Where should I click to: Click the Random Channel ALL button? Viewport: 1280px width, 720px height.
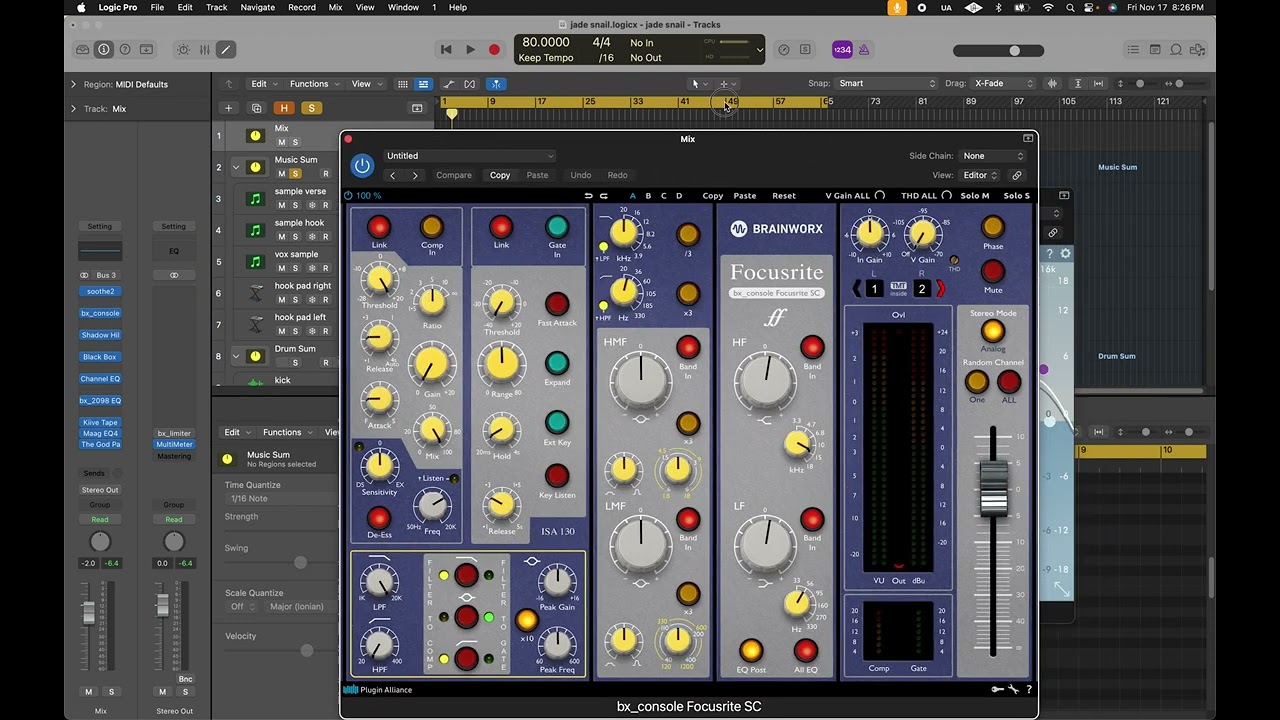click(1009, 381)
